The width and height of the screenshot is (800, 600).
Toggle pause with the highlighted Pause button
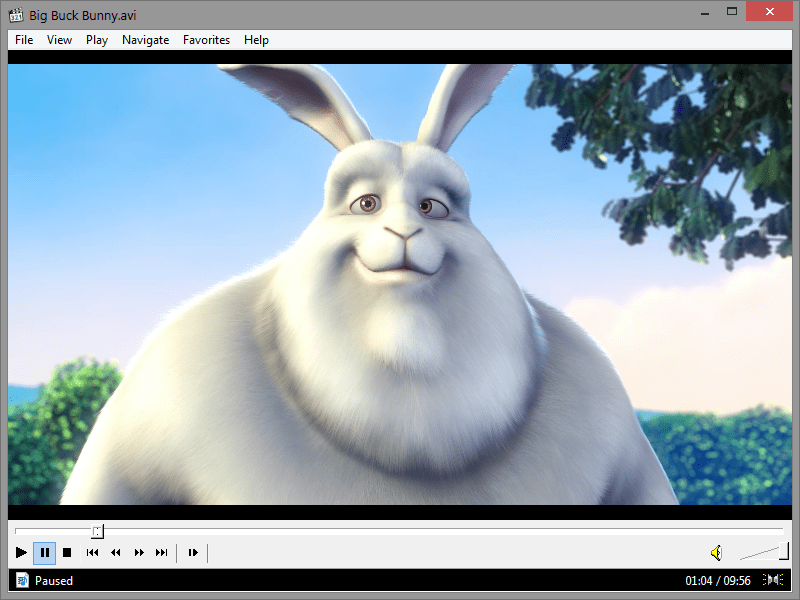tap(44, 552)
